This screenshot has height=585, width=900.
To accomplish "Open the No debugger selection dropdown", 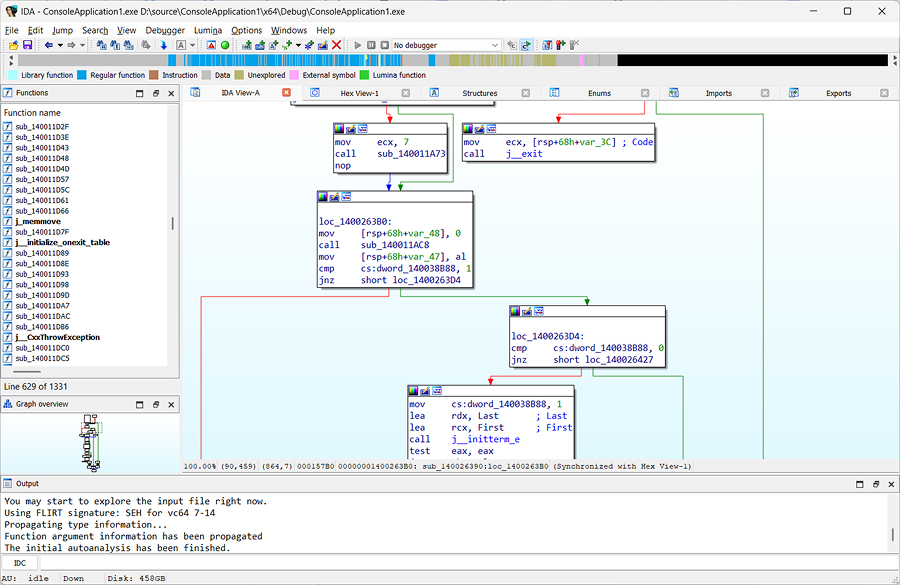I will pyautogui.click(x=495, y=45).
